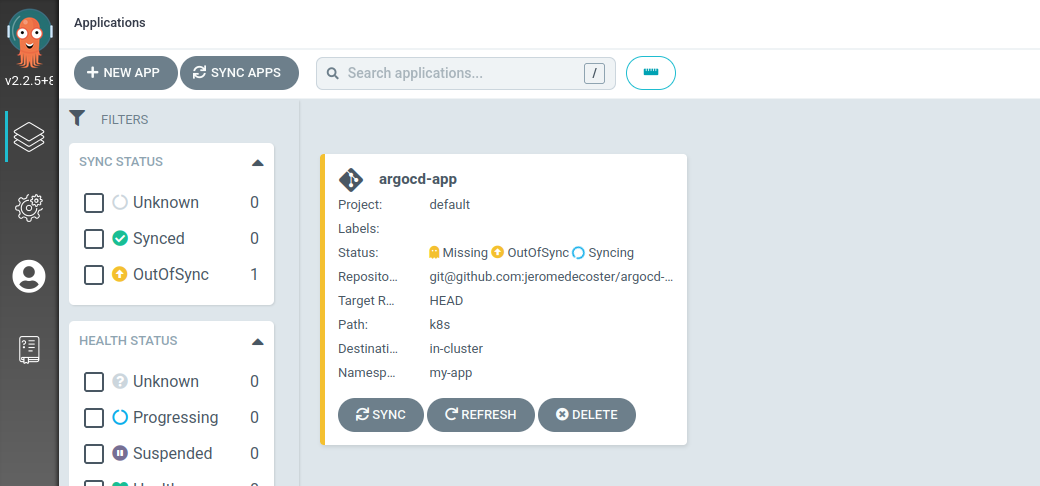Click the ruler icon button beside search
1040x486 pixels.
(651, 73)
